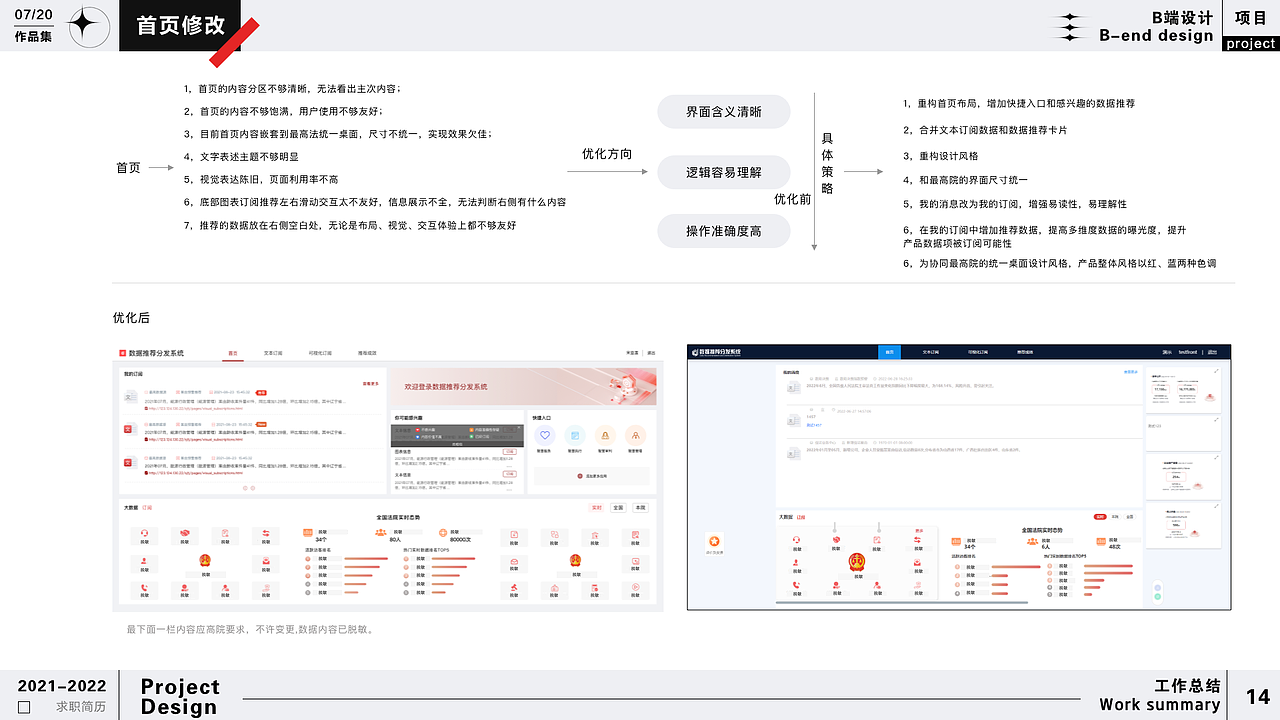Select 本院 pill in right mockup

tap(1115, 517)
